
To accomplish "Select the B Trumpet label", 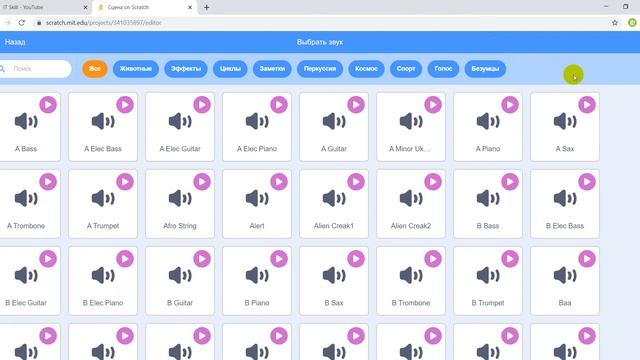I will coord(488,303).
